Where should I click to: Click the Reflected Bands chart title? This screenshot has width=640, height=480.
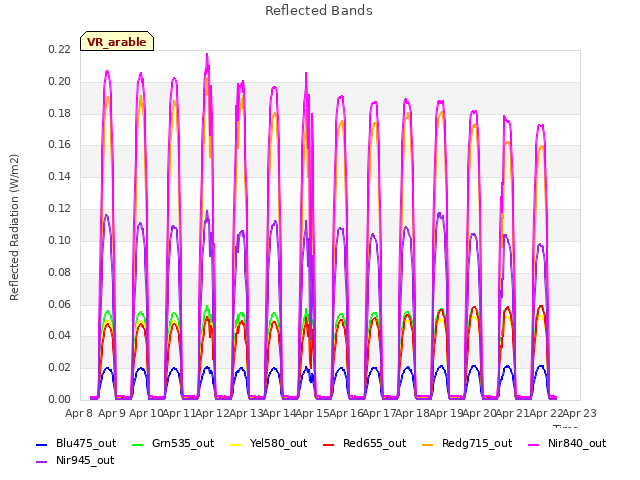(319, 11)
